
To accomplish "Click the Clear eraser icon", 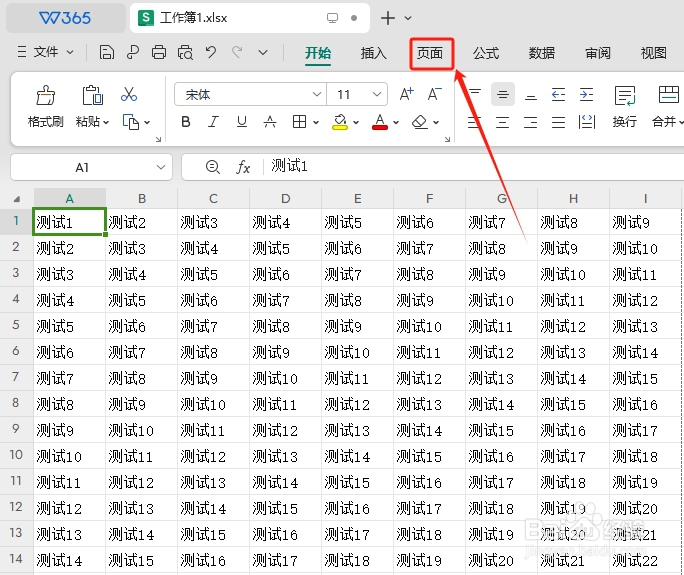I will click(420, 122).
